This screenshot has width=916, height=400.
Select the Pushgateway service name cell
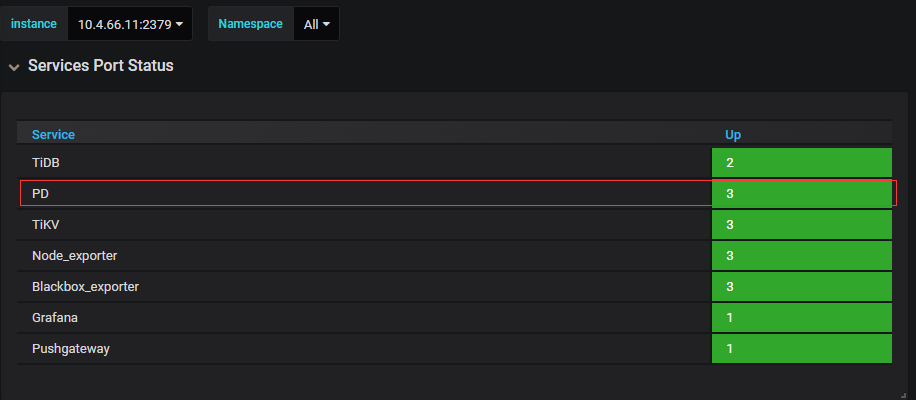point(71,349)
